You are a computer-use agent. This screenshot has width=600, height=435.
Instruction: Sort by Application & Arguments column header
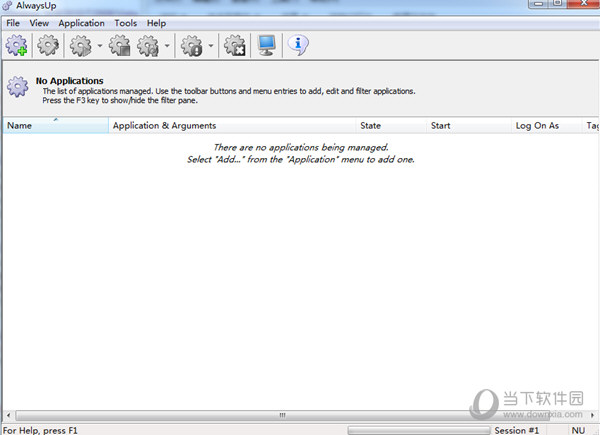232,125
